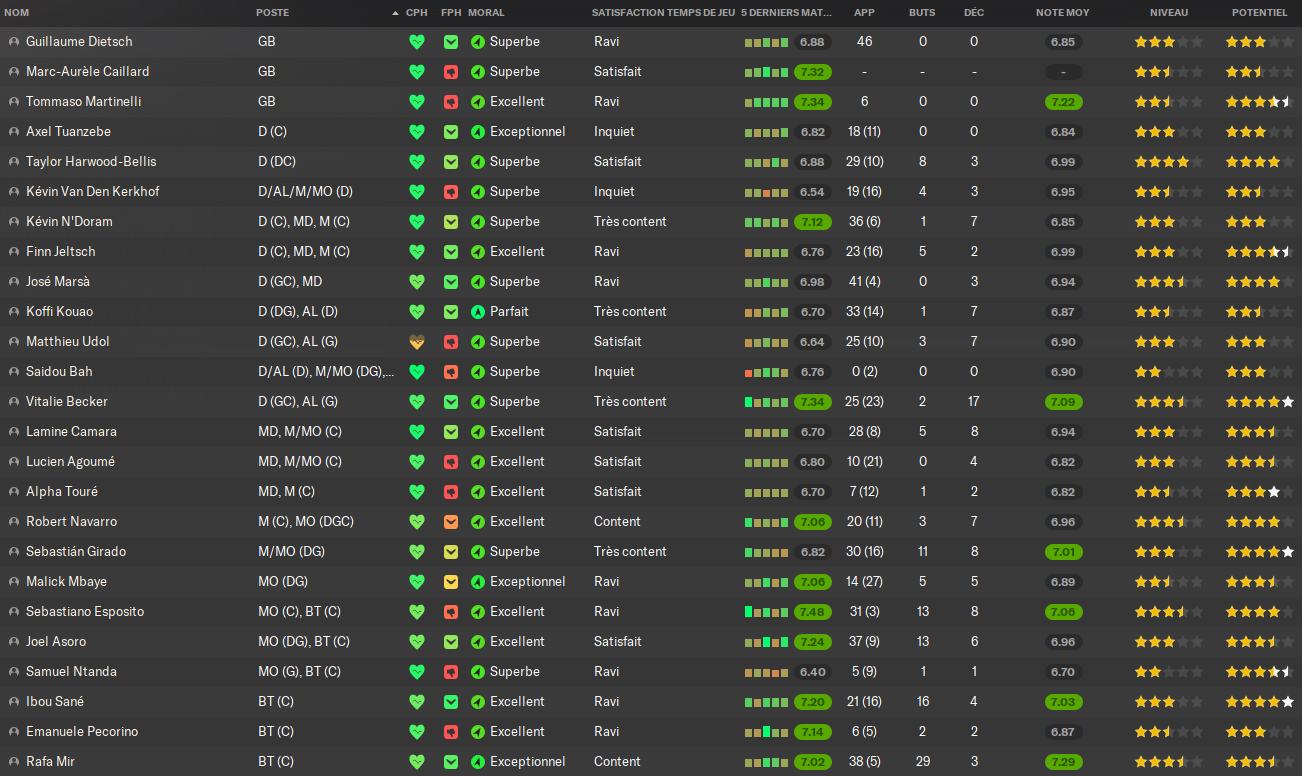Click the player info icon beside Vitalie Becker
1302x776 pixels.
14,402
